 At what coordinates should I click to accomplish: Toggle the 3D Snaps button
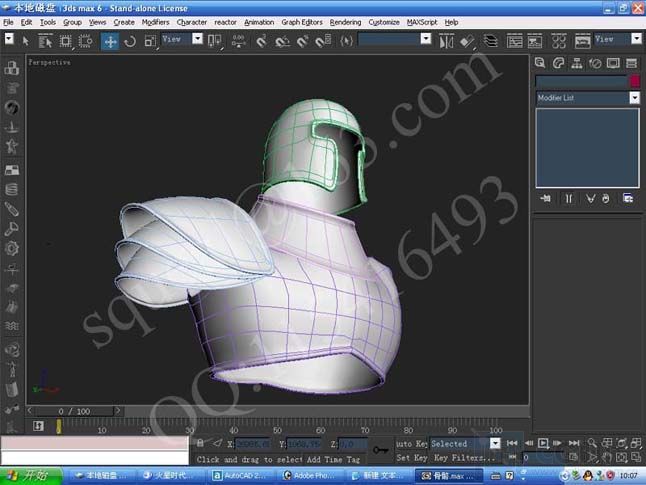pyautogui.click(x=261, y=41)
